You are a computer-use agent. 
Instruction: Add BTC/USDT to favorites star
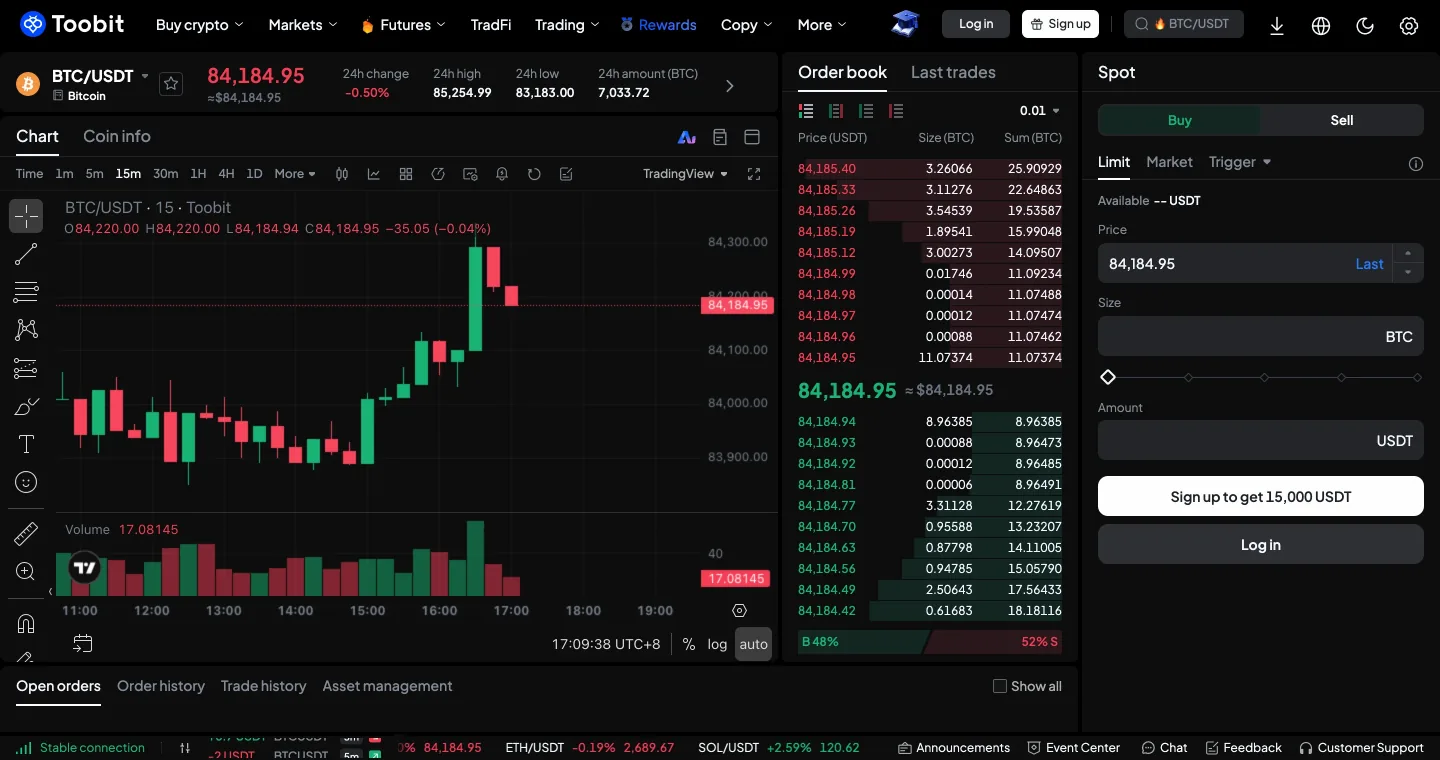click(171, 84)
